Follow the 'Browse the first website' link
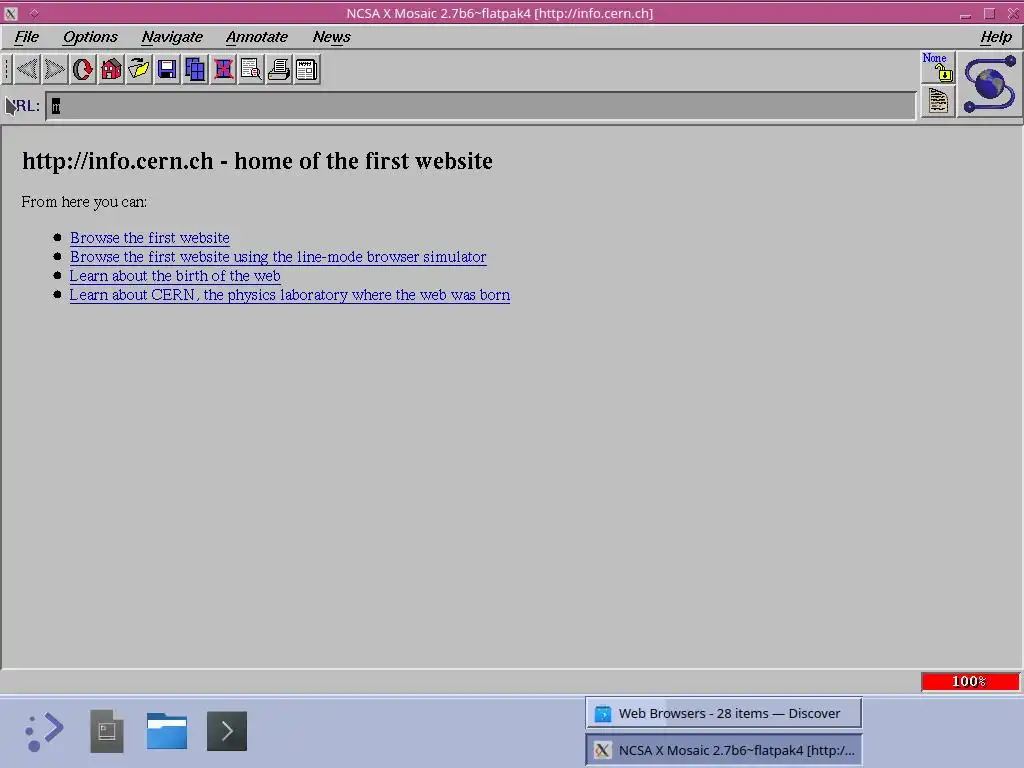Viewport: 1024px width, 768px height. pos(150,238)
